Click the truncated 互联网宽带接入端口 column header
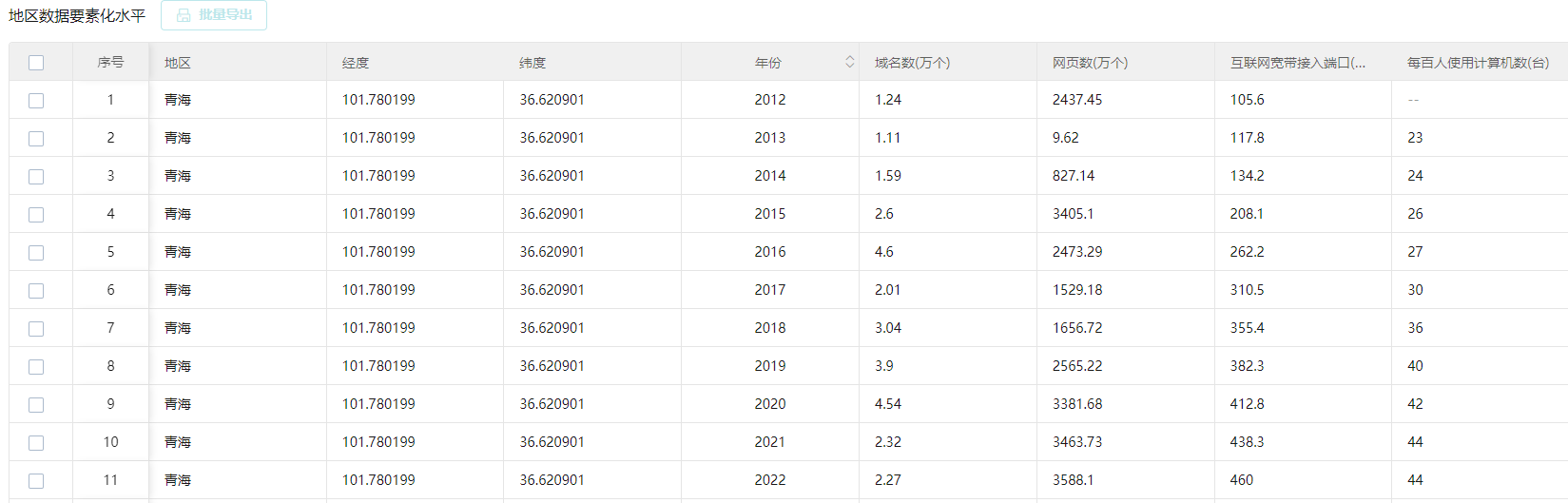Image resolution: width=1568 pixels, height=503 pixels. [x=1297, y=63]
